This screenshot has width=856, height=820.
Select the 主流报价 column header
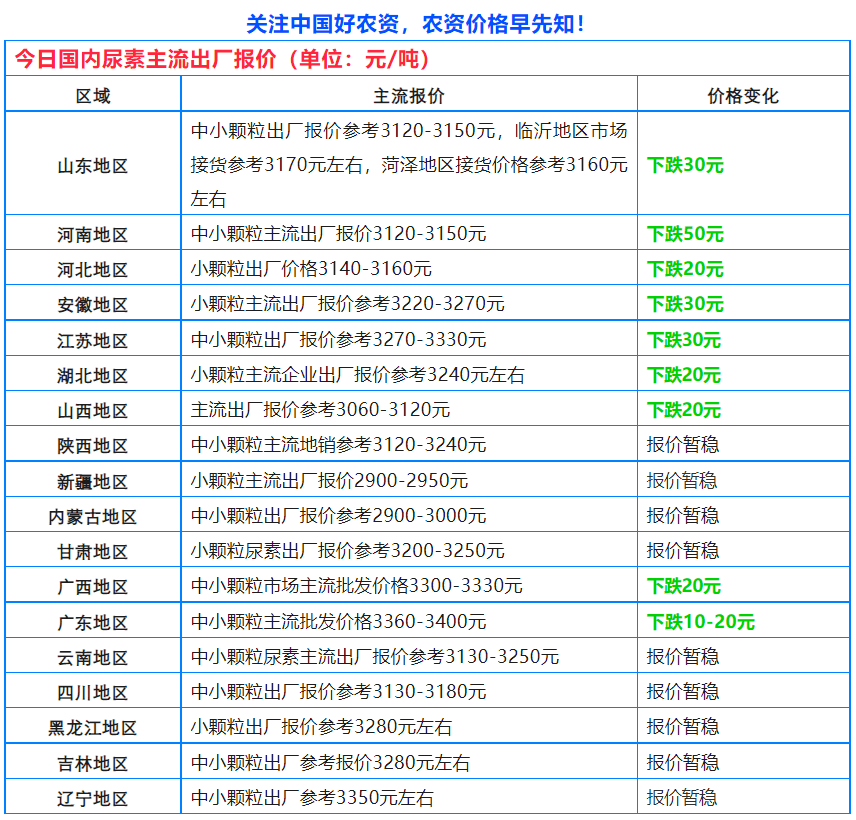(408, 96)
